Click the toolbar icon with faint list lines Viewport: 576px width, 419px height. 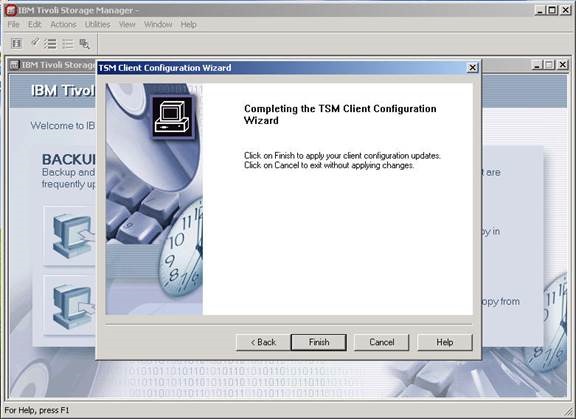click(68, 44)
